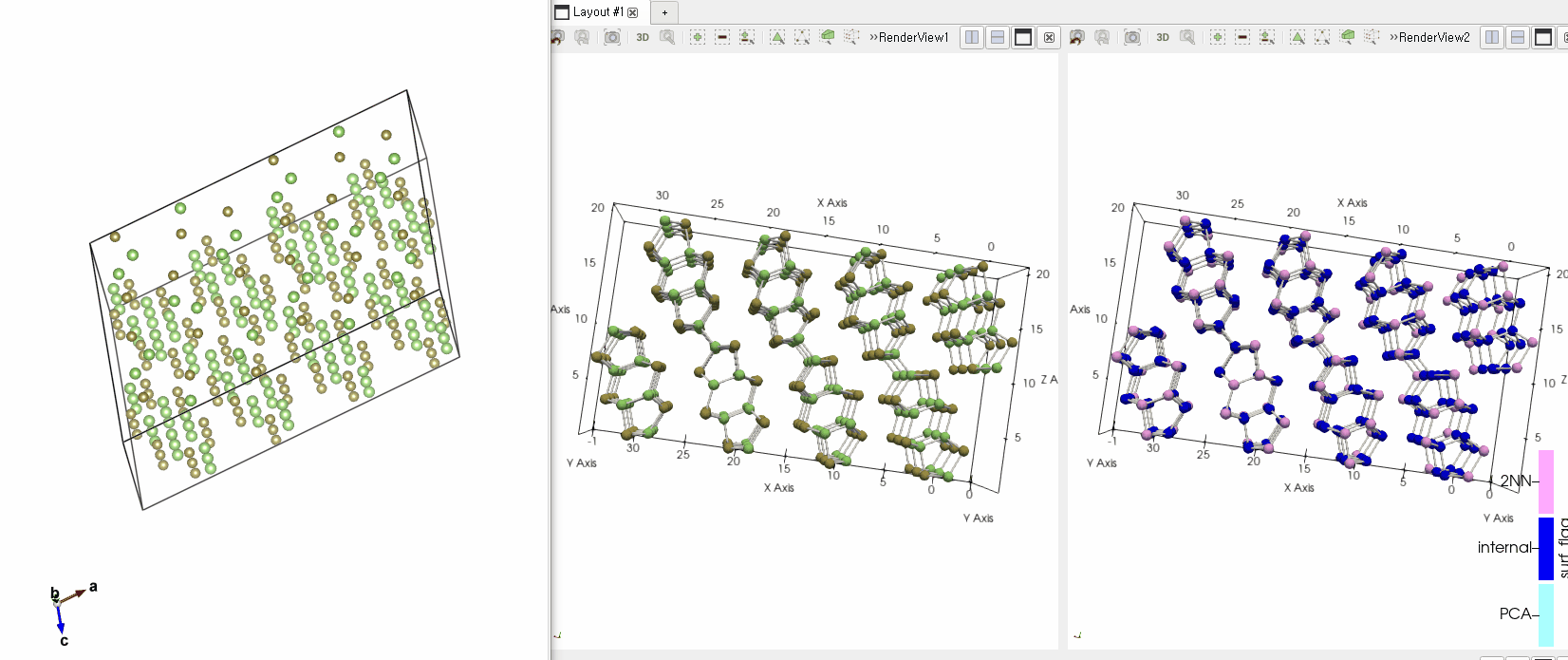Select points on surface in RenderView1
Image resolution: width=1568 pixels, height=660 pixels.
(802, 37)
